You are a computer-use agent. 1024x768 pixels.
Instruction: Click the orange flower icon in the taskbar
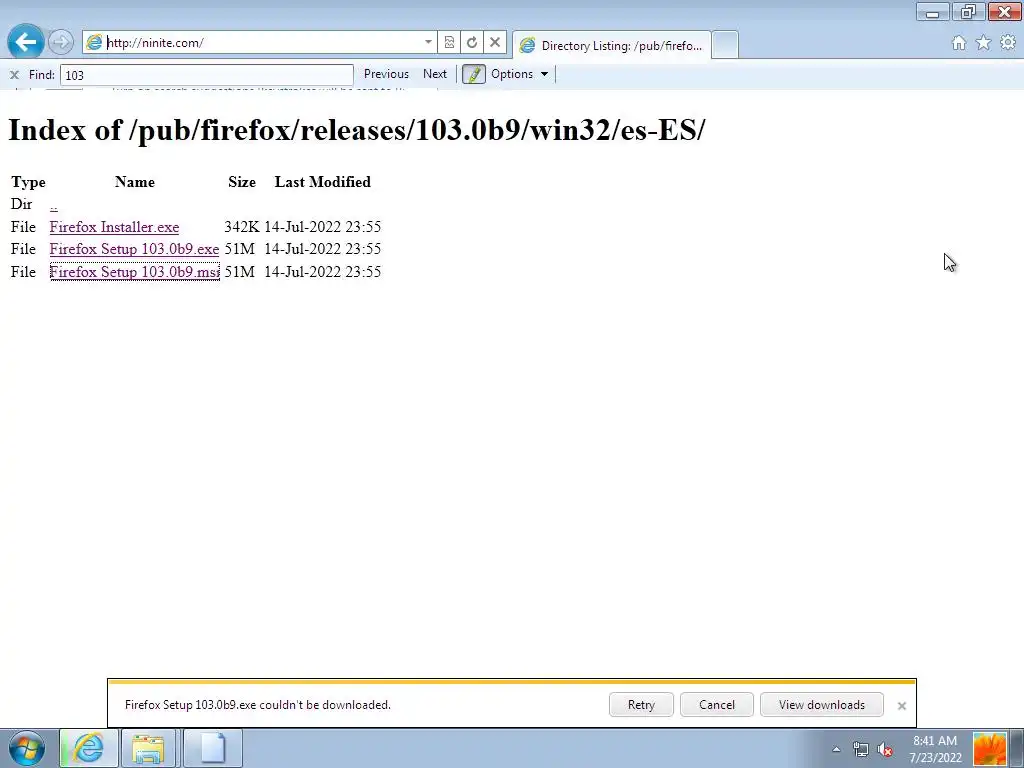tap(989, 748)
